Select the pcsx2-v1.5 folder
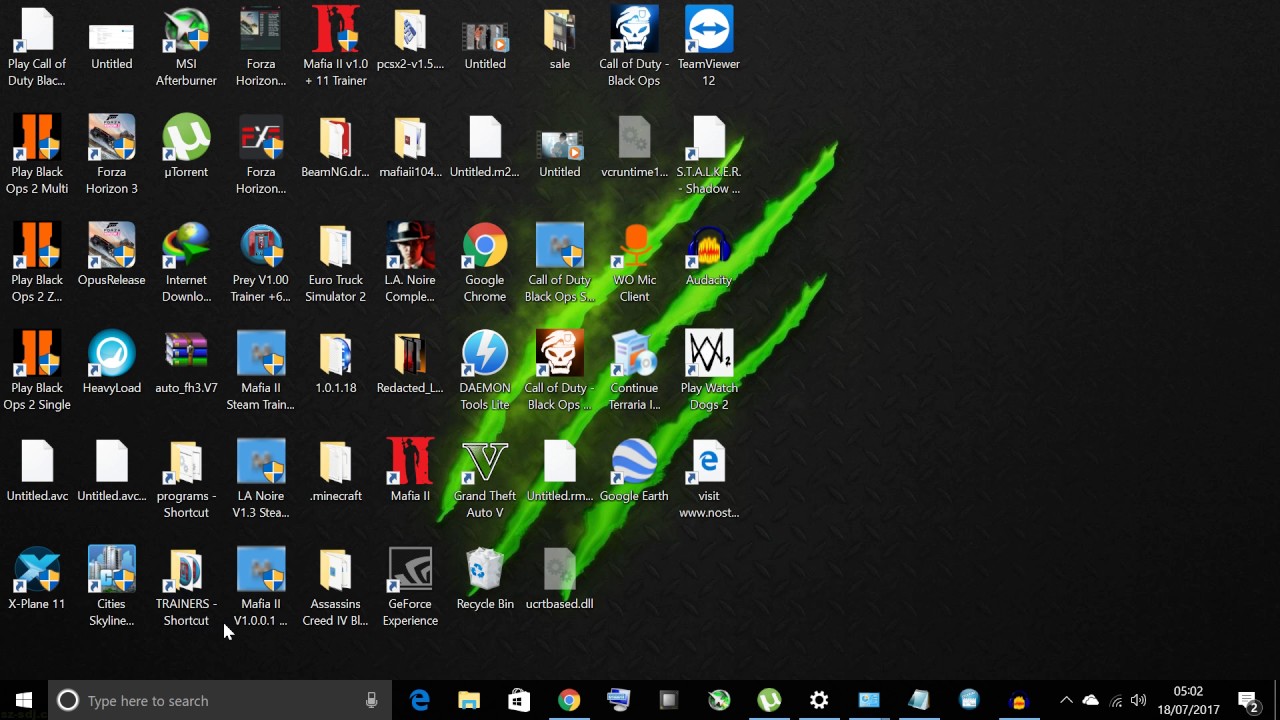This screenshot has height=720, width=1280. click(410, 38)
